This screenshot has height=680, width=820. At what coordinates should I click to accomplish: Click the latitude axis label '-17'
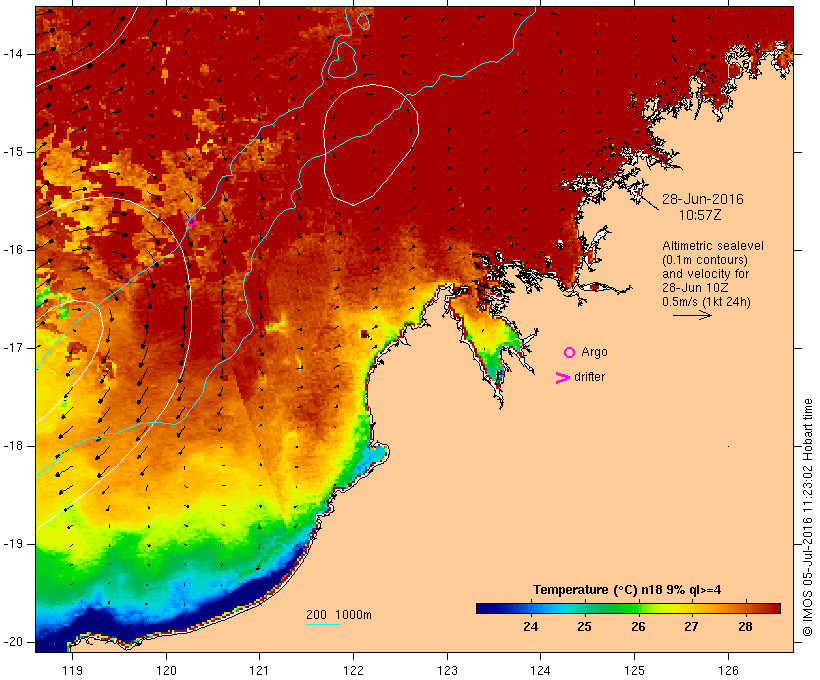point(13,348)
